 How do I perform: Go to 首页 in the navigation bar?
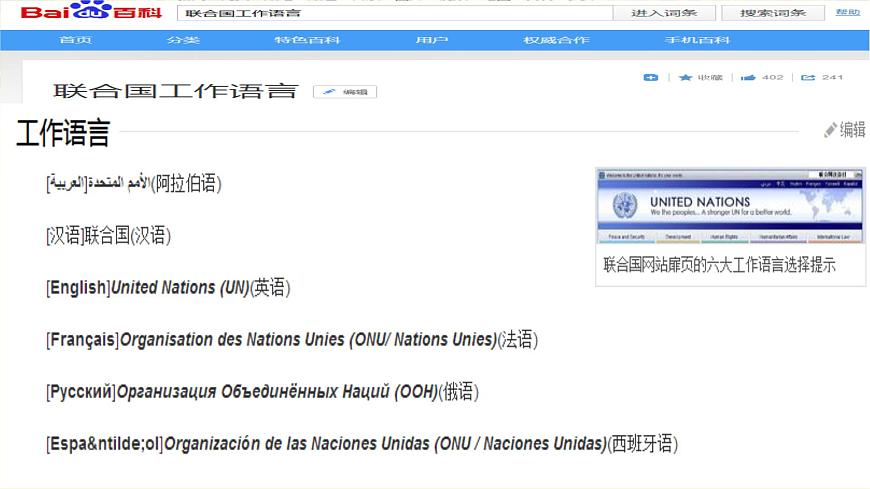click(75, 40)
